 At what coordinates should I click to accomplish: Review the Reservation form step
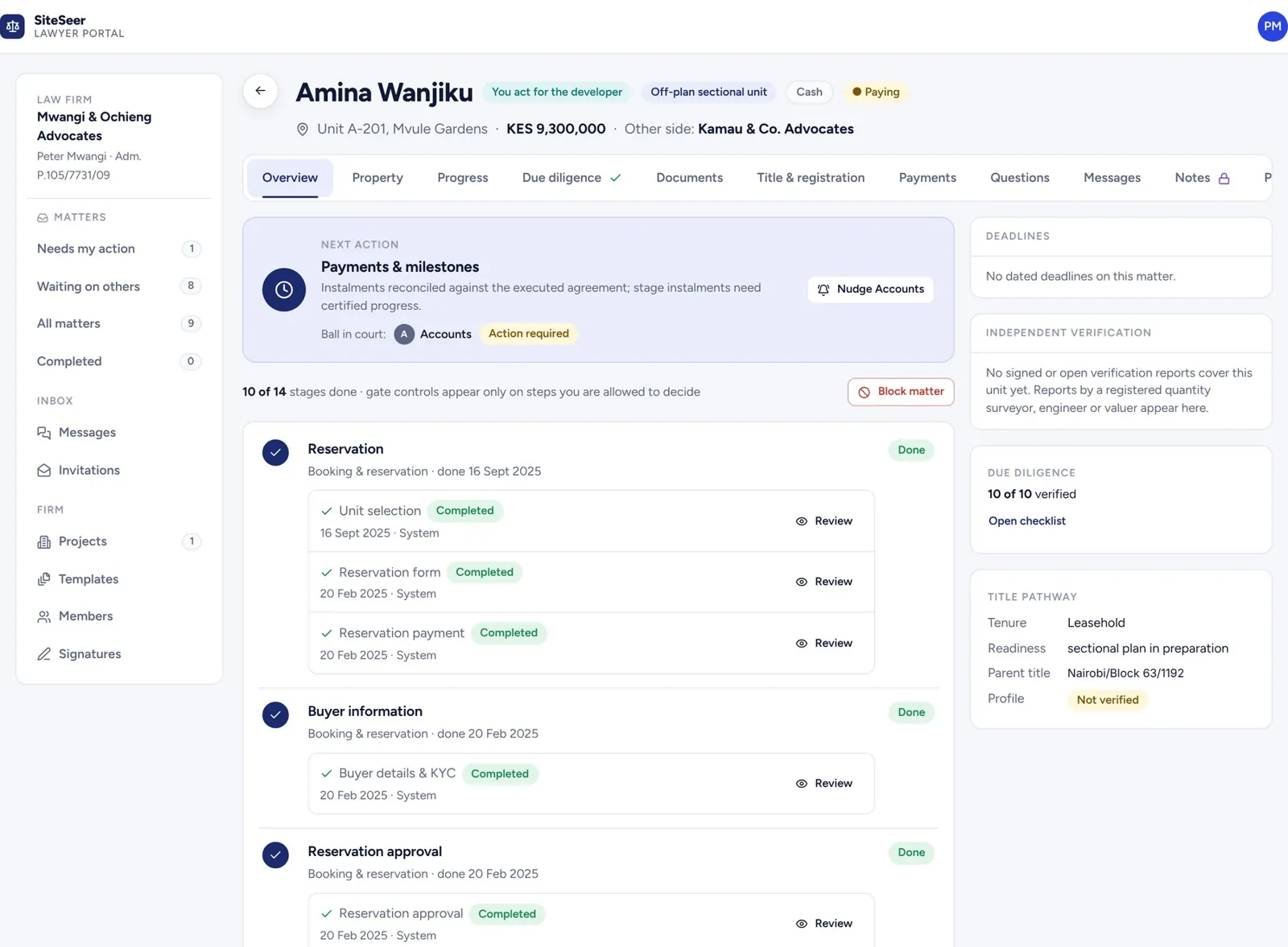pos(824,582)
